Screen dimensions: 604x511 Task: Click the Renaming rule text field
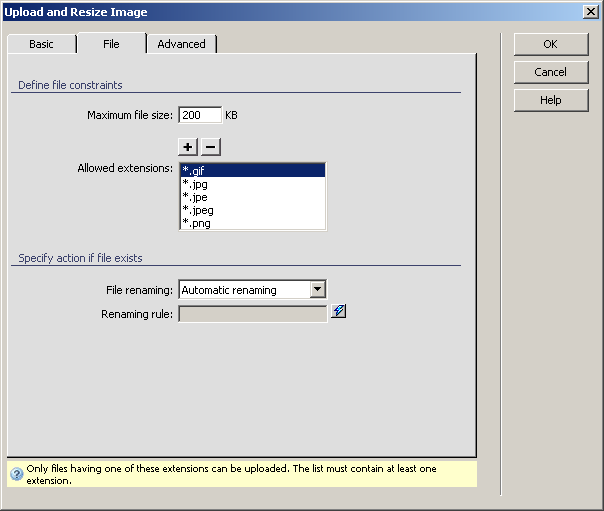pyautogui.click(x=253, y=314)
